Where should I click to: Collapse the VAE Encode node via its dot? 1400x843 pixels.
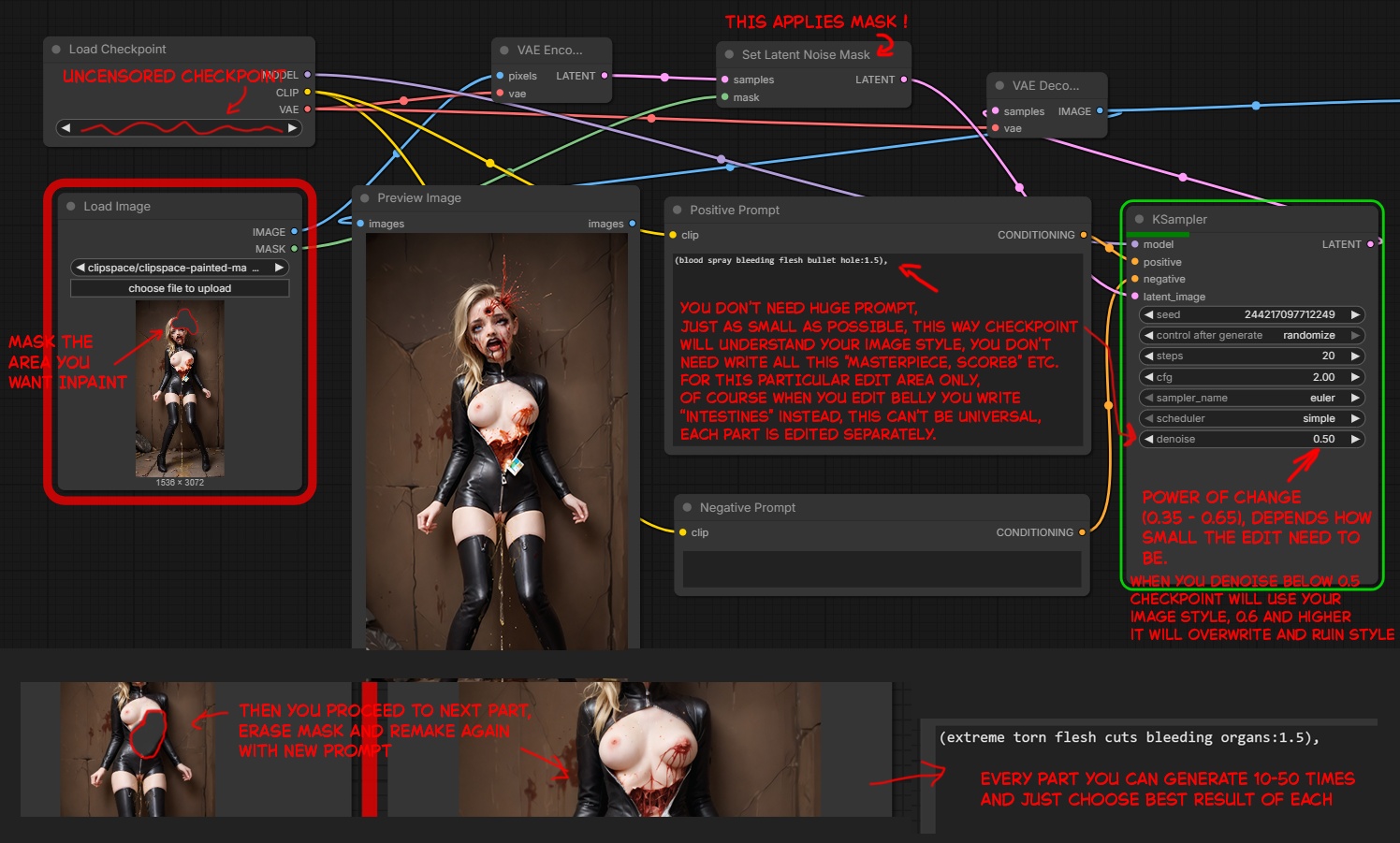coord(504,51)
